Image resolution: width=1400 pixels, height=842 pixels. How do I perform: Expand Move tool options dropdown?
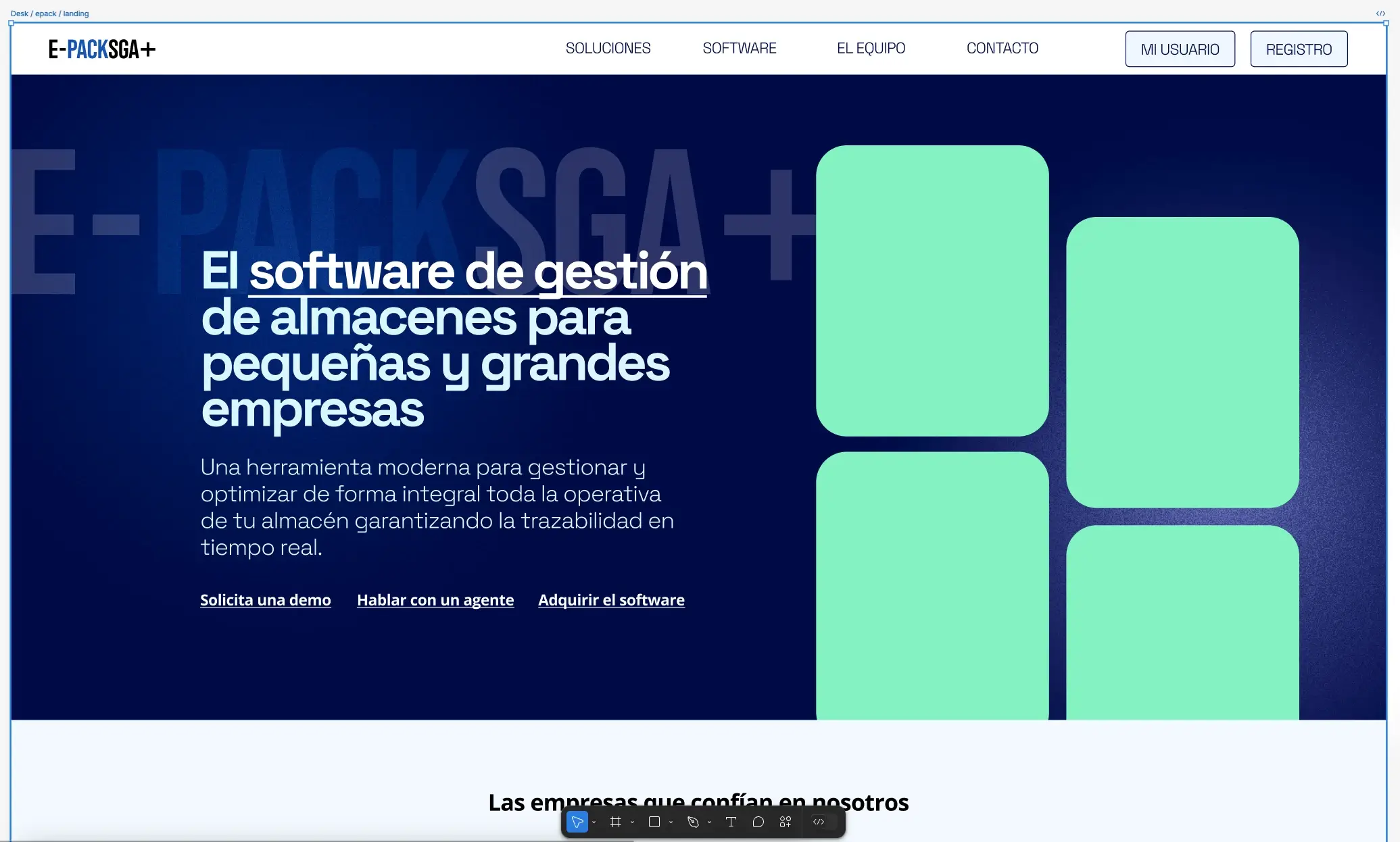point(594,822)
